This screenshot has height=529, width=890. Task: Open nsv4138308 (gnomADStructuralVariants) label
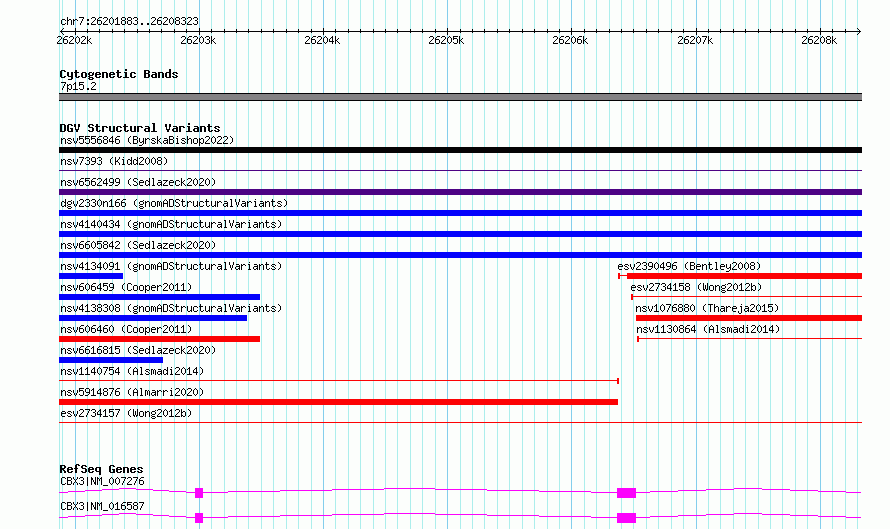coord(171,308)
